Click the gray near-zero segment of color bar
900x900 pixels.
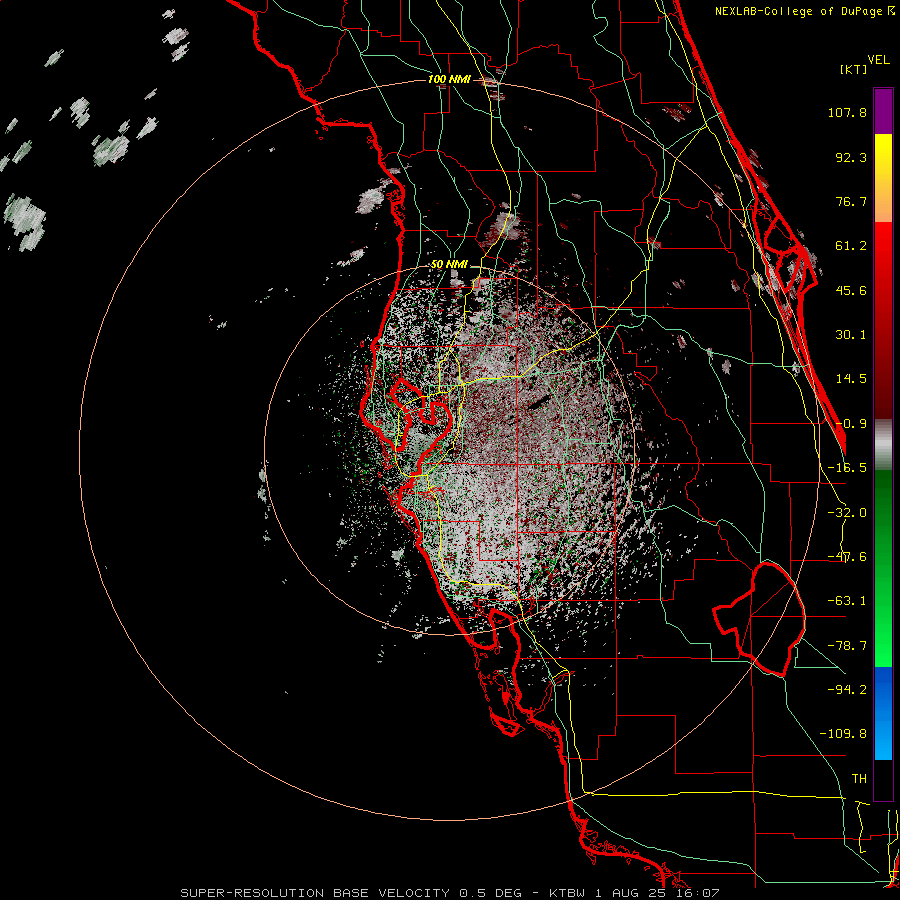coord(883,445)
